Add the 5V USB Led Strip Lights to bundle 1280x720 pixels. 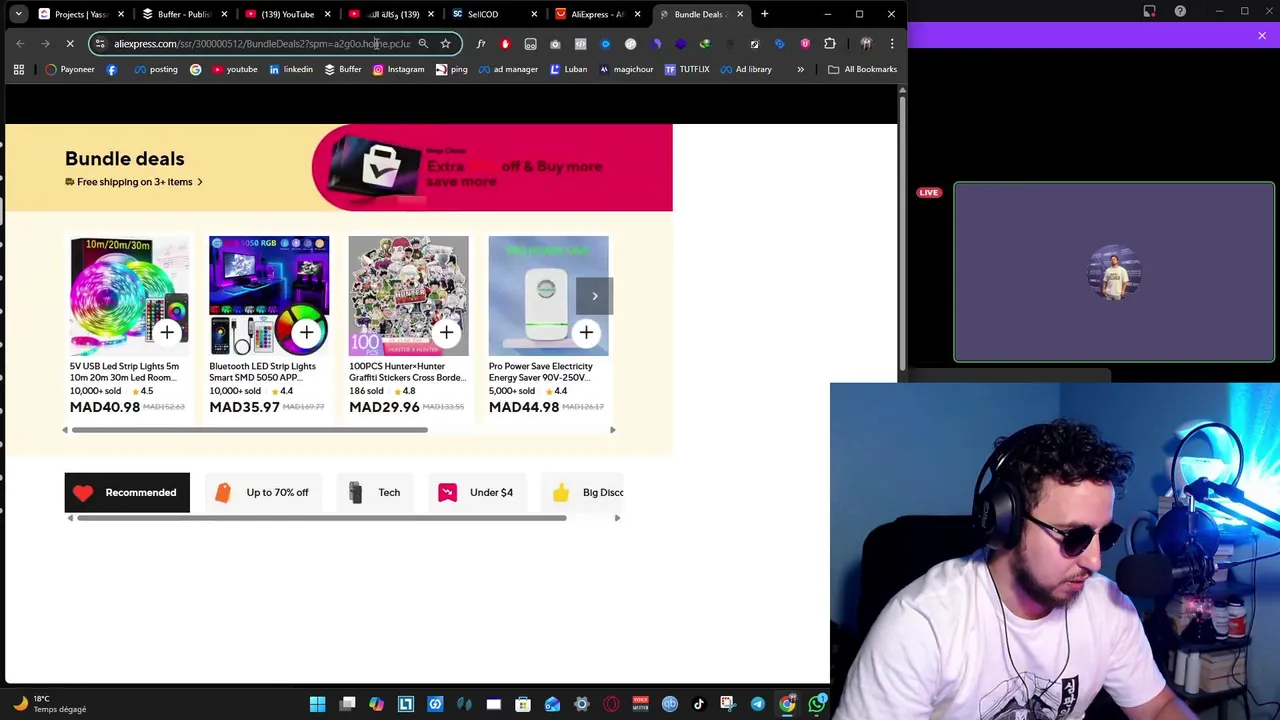[x=167, y=332]
